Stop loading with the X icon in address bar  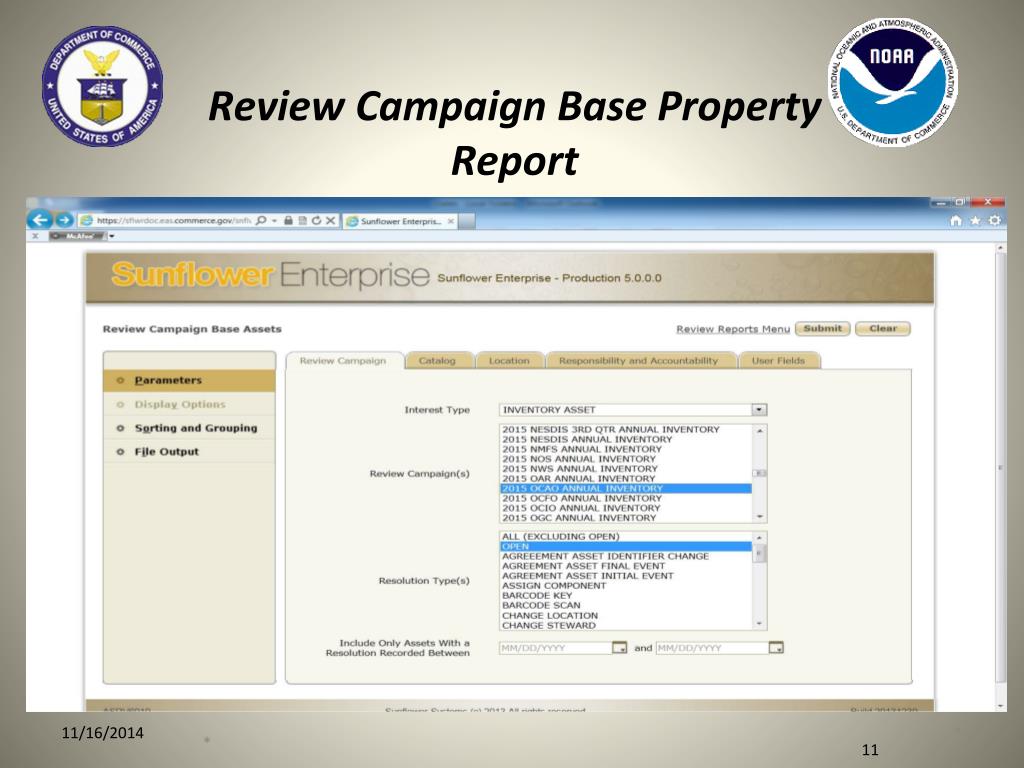click(x=330, y=221)
